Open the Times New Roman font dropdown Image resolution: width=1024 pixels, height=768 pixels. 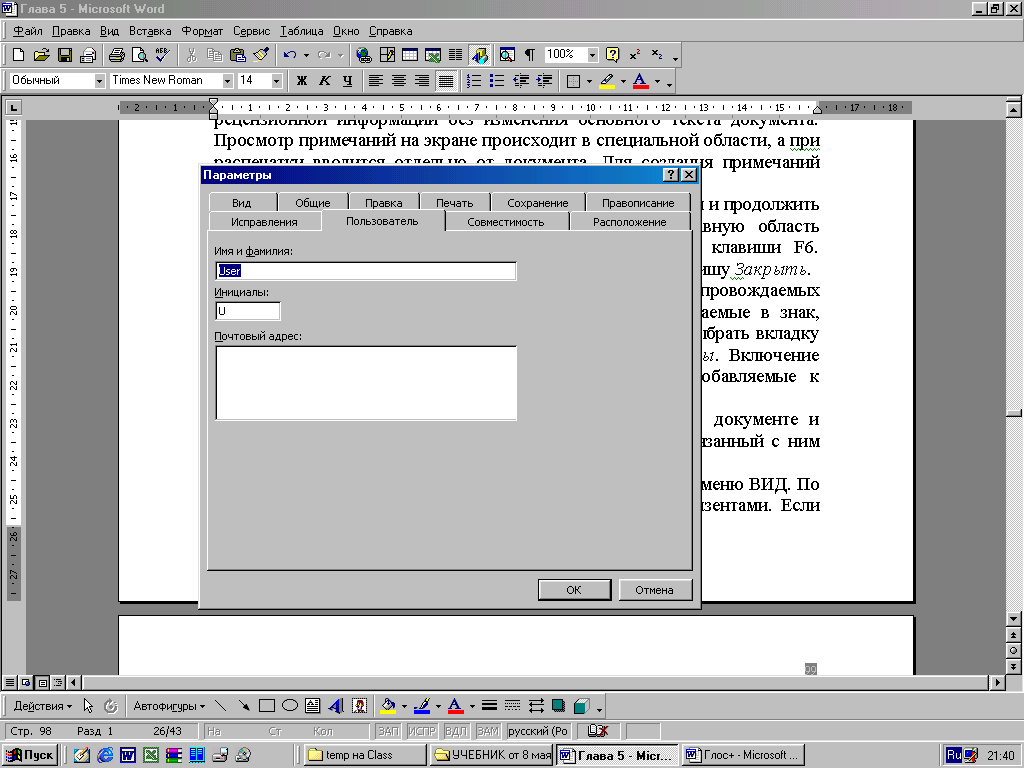click(x=227, y=80)
